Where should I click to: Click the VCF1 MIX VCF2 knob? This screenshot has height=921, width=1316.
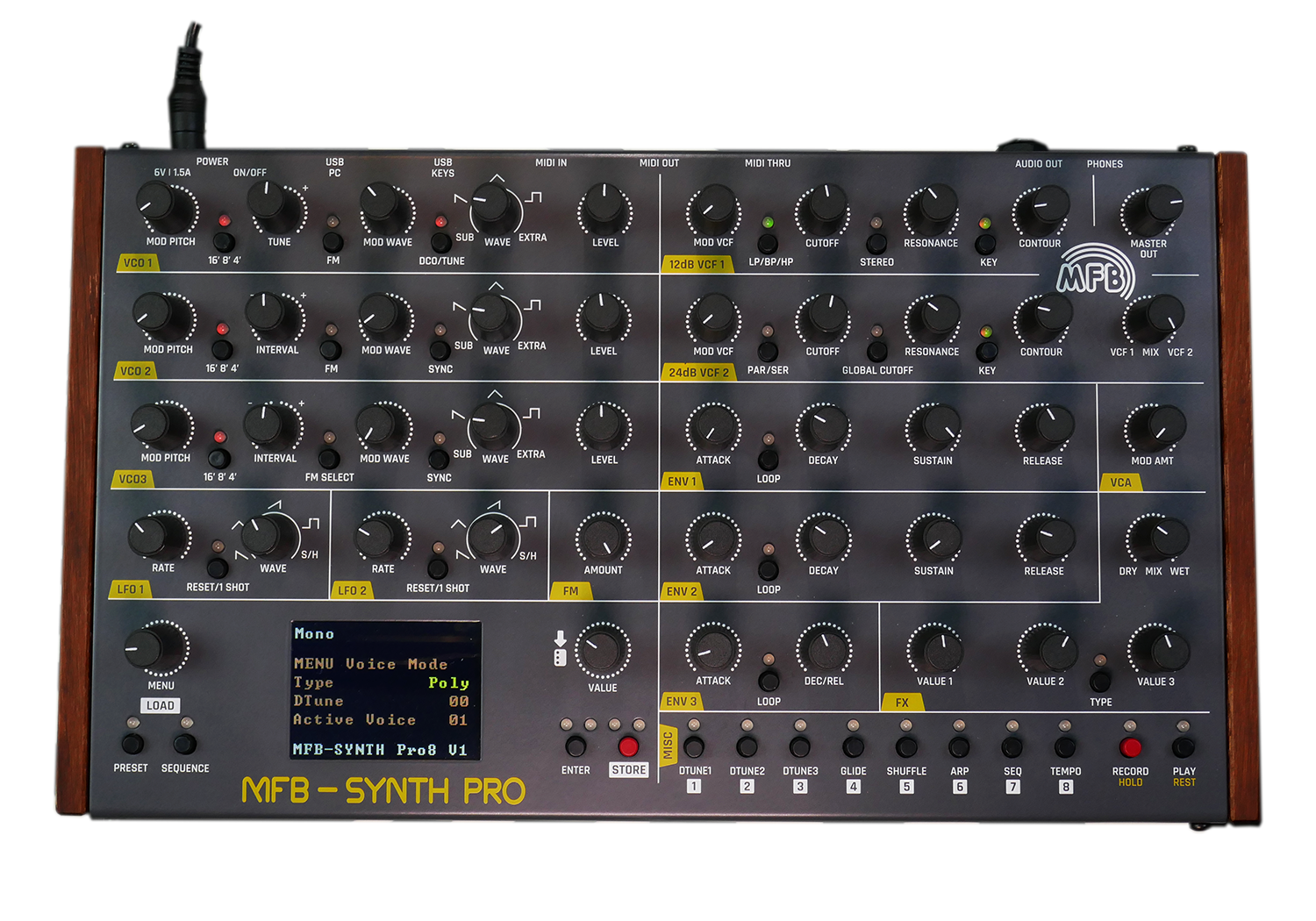[1153, 319]
